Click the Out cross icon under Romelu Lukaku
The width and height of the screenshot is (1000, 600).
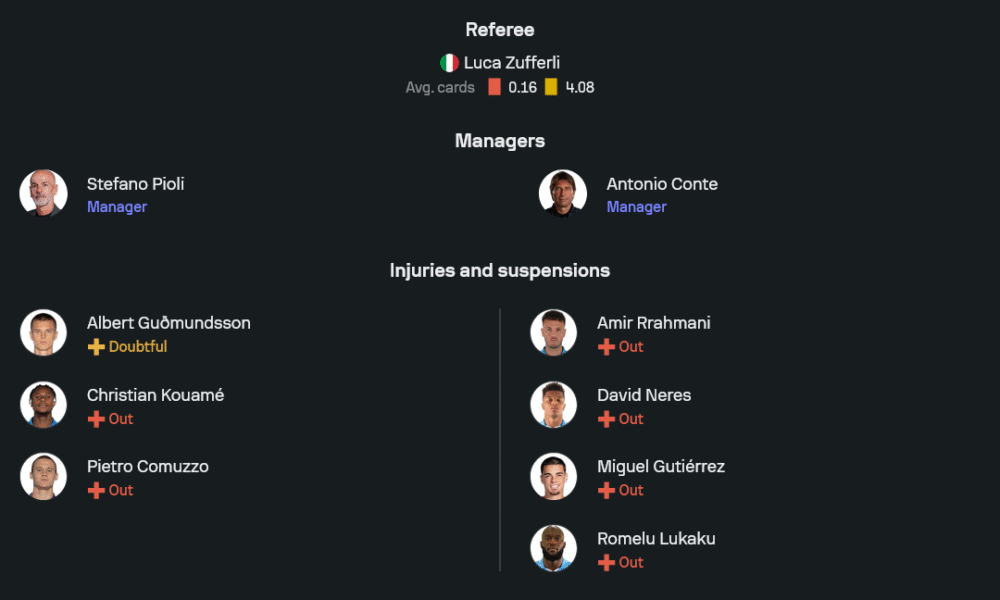[x=606, y=563]
